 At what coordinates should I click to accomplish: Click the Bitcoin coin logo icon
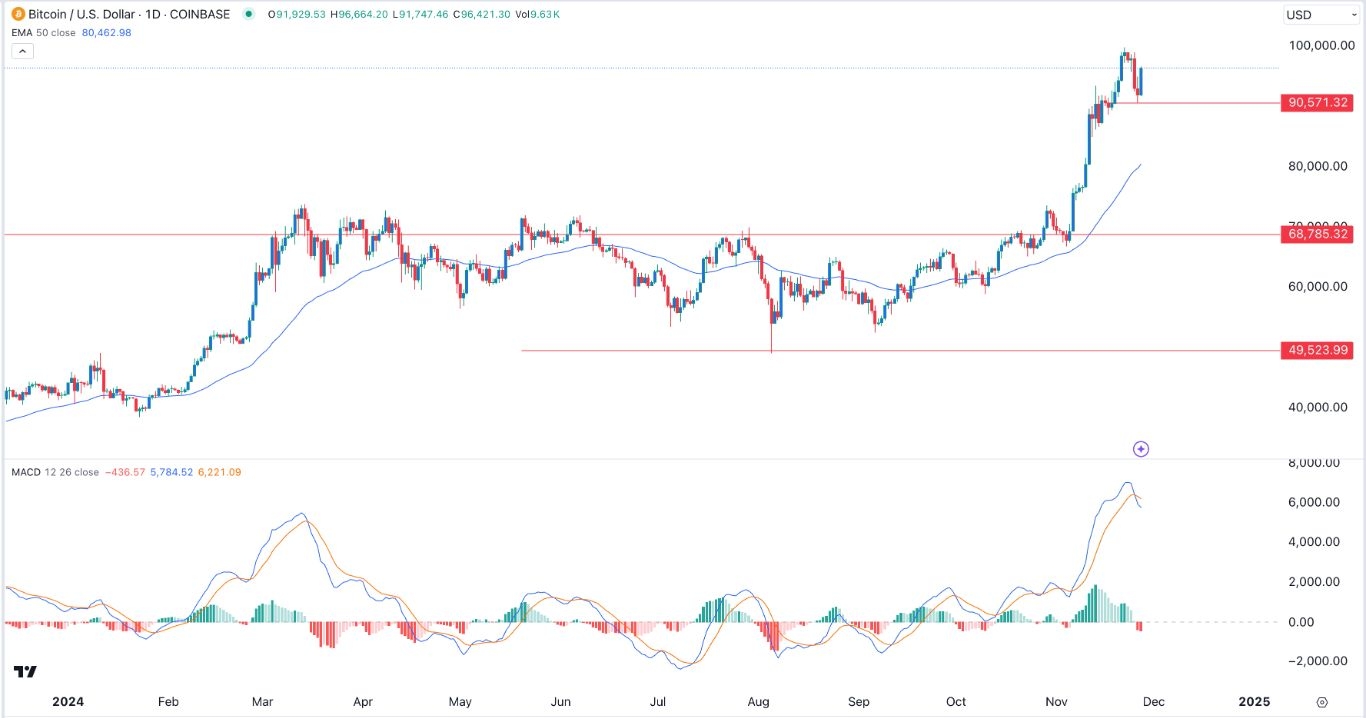pyautogui.click(x=19, y=15)
